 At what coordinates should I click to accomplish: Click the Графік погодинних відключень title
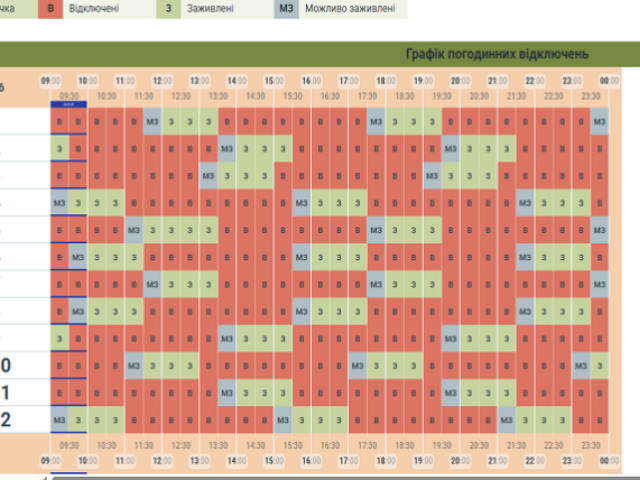tap(497, 53)
